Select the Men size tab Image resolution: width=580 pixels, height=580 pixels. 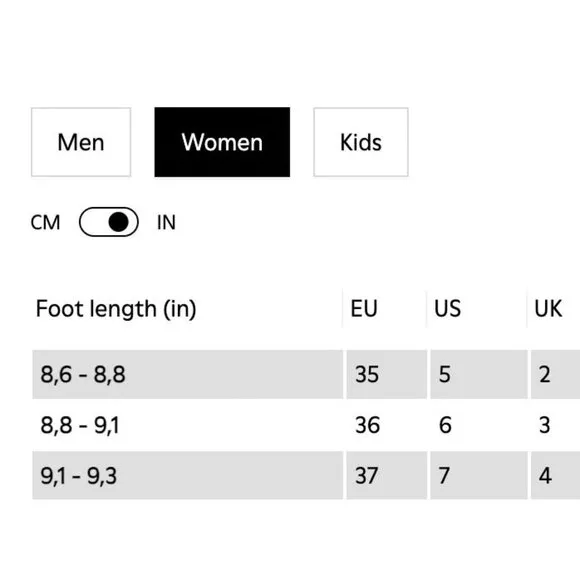81,142
